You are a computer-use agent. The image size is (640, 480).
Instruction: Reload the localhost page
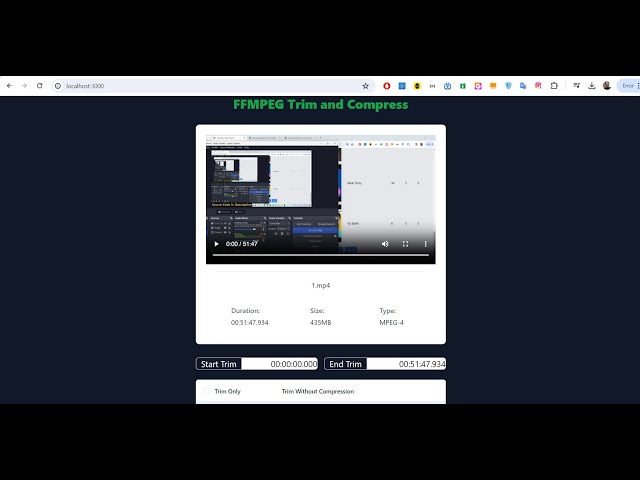40,86
